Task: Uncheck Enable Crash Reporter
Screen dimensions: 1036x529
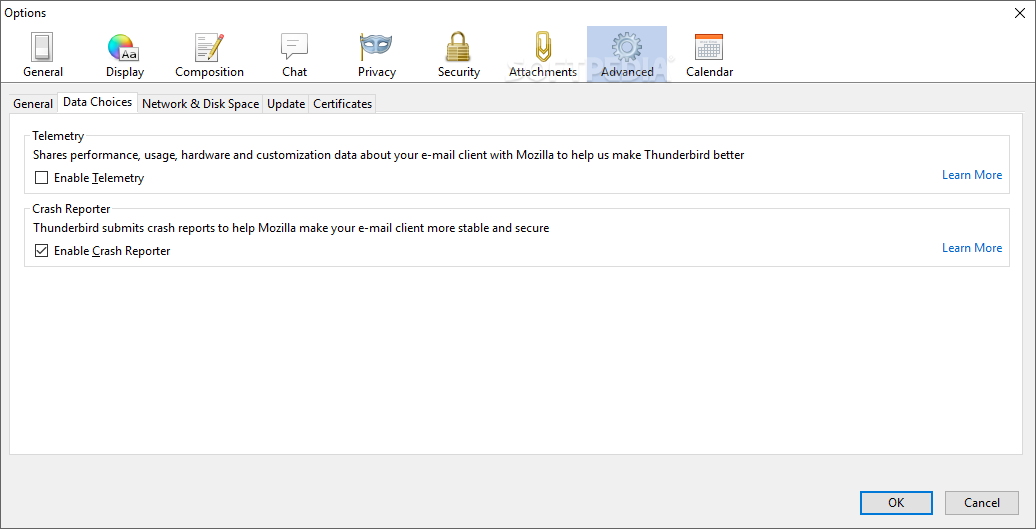Action: tap(42, 251)
